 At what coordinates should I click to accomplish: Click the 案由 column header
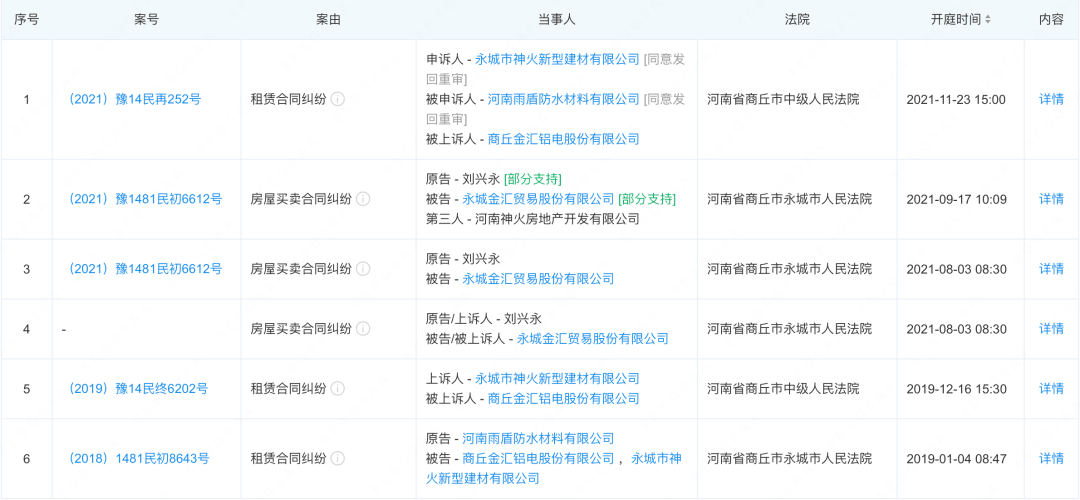coord(329,20)
